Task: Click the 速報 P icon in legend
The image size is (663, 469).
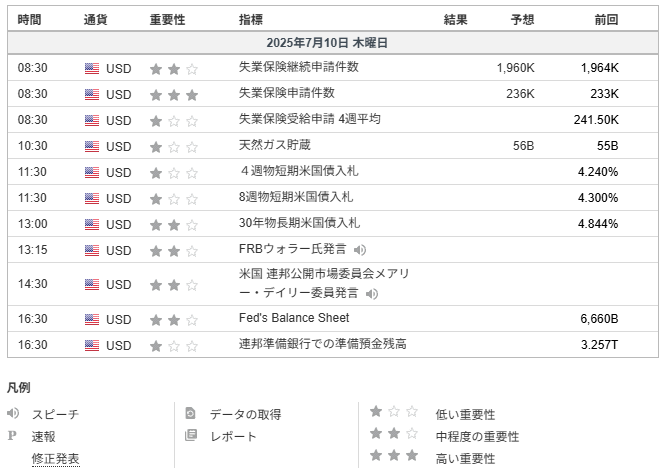Action: [x=12, y=435]
